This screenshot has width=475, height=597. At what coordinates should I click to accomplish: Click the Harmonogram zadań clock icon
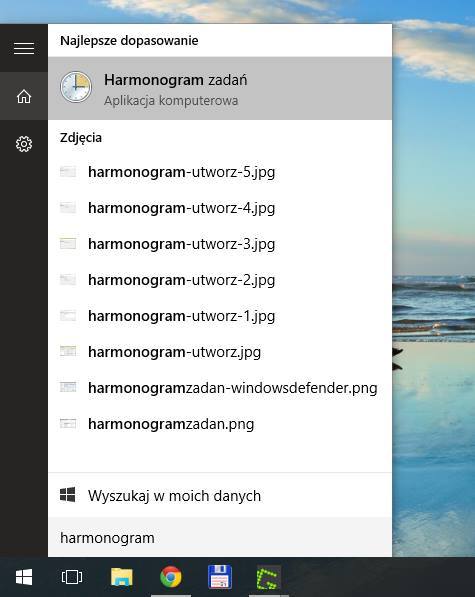tap(76, 87)
